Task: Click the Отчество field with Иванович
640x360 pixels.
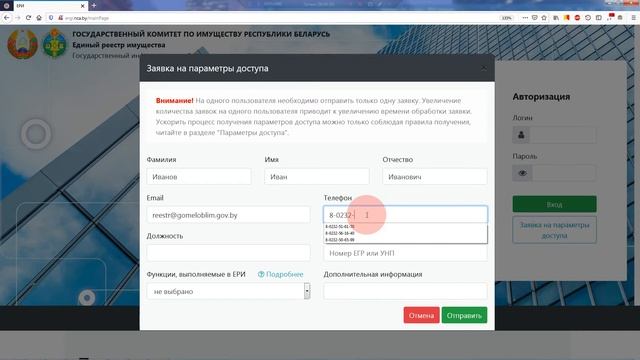Action: [435, 177]
